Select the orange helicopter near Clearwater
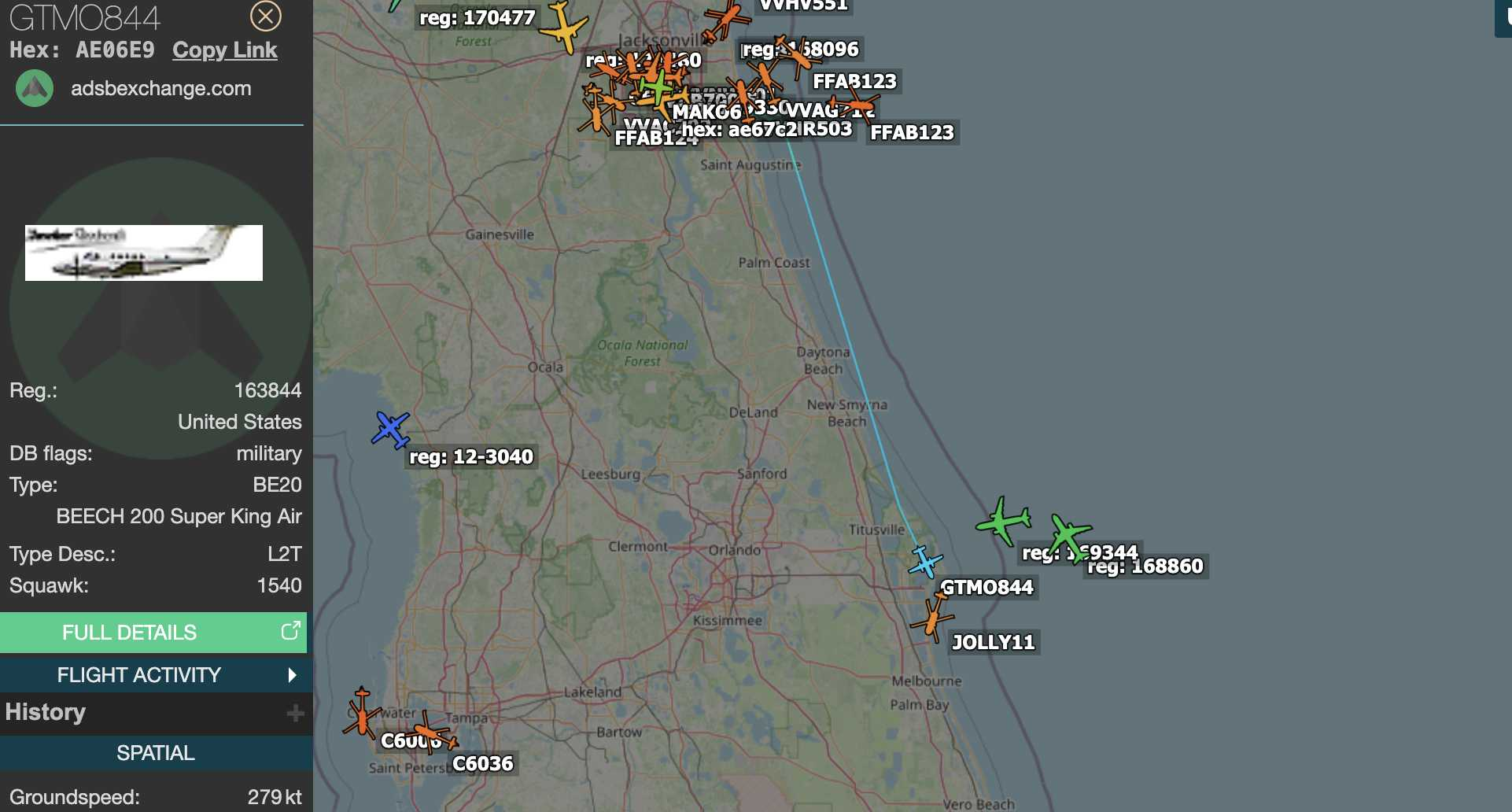This screenshot has height=812, width=1512. (361, 711)
